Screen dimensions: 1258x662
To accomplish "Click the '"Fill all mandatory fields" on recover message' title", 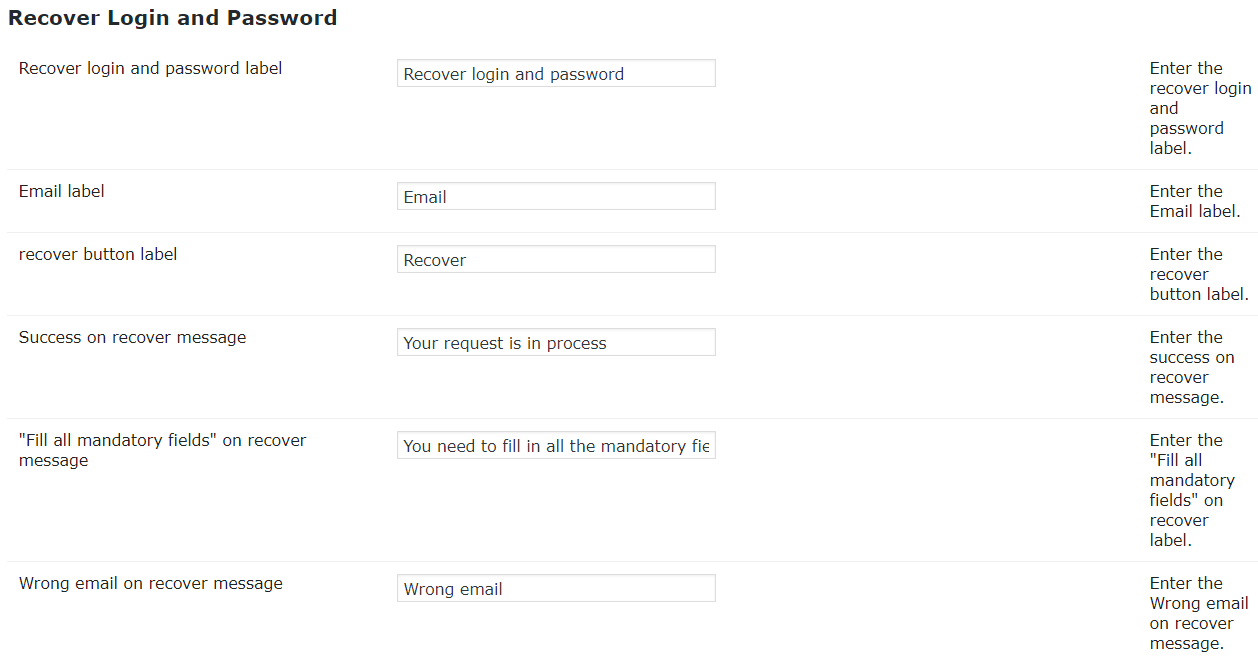I will (162, 450).
